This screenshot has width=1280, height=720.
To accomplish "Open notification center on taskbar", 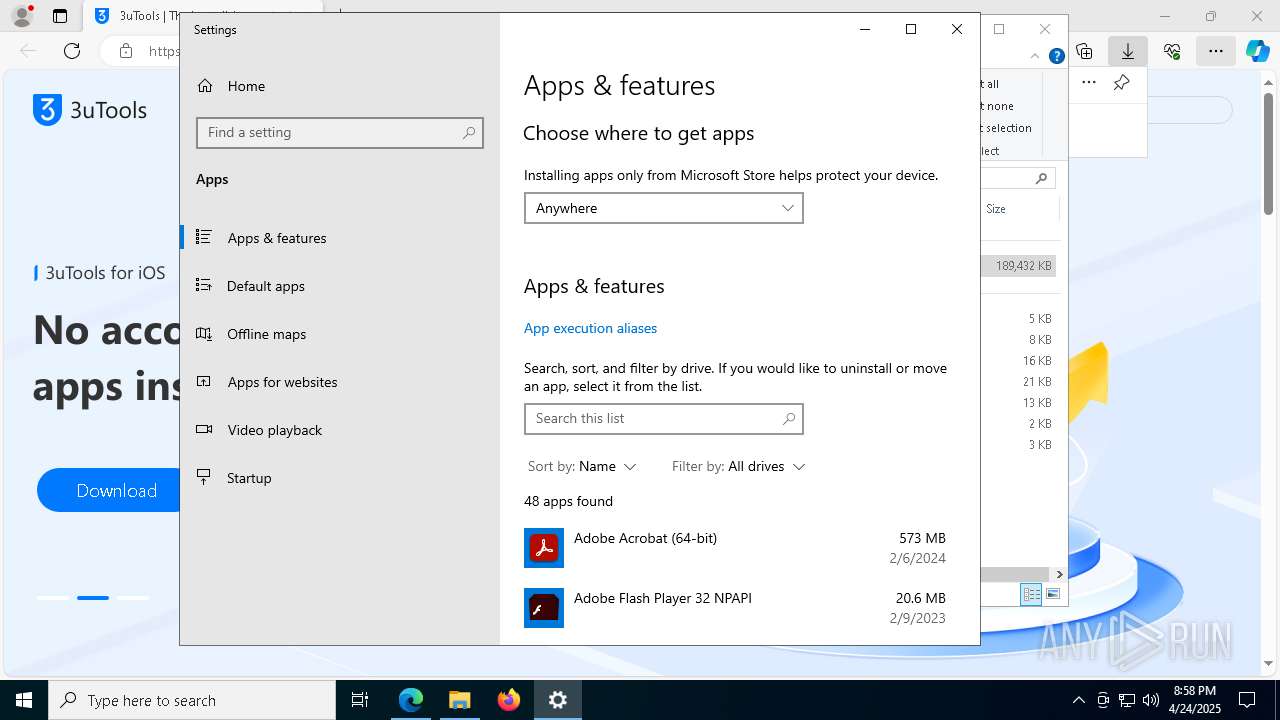I will click(x=1247, y=700).
